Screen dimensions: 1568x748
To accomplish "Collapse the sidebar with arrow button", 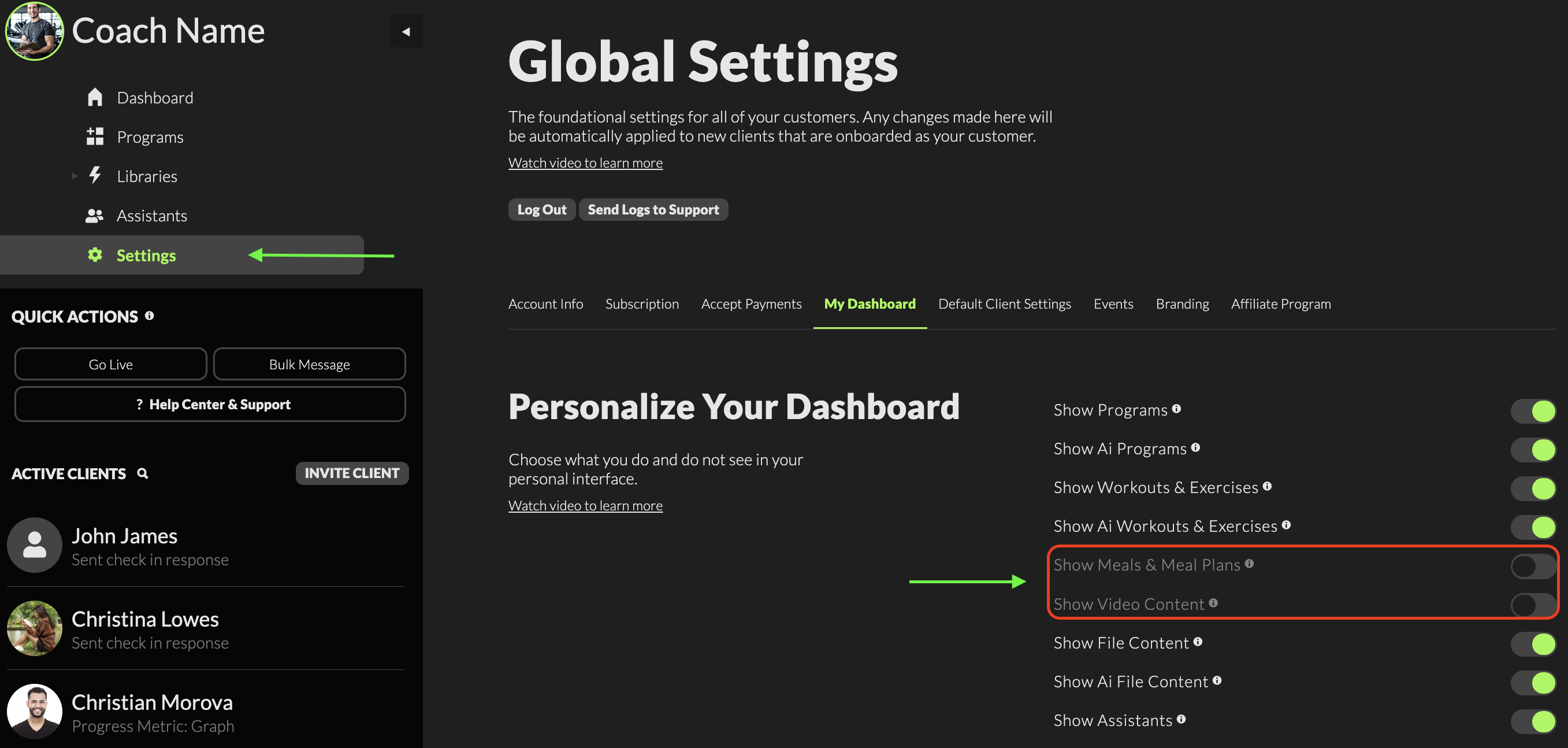I will point(406,31).
